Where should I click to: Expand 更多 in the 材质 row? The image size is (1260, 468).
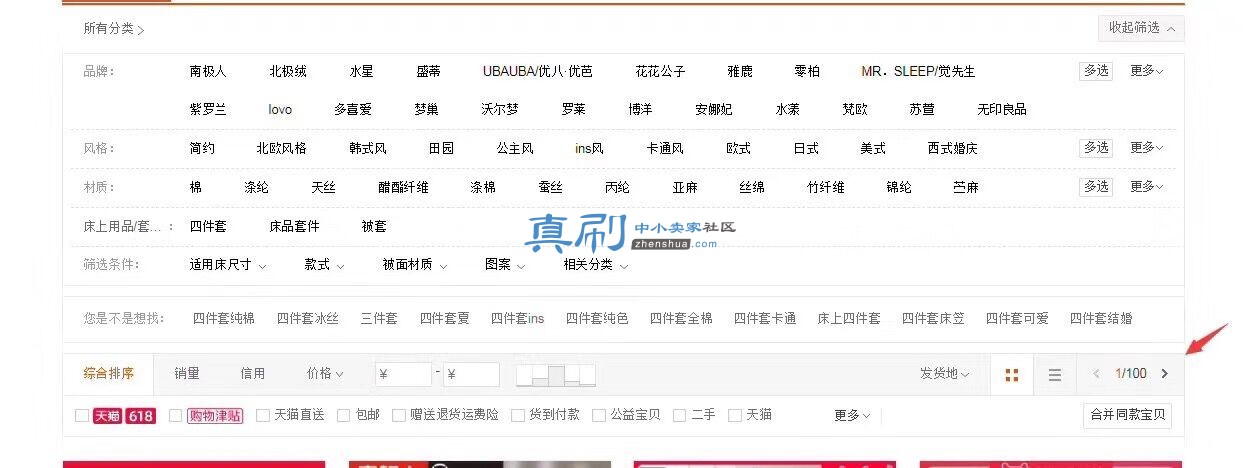[1147, 187]
